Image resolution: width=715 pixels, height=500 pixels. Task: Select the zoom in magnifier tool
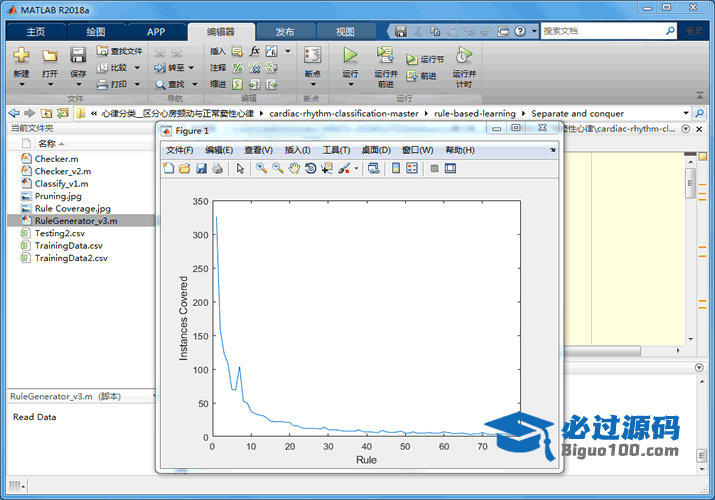261,168
